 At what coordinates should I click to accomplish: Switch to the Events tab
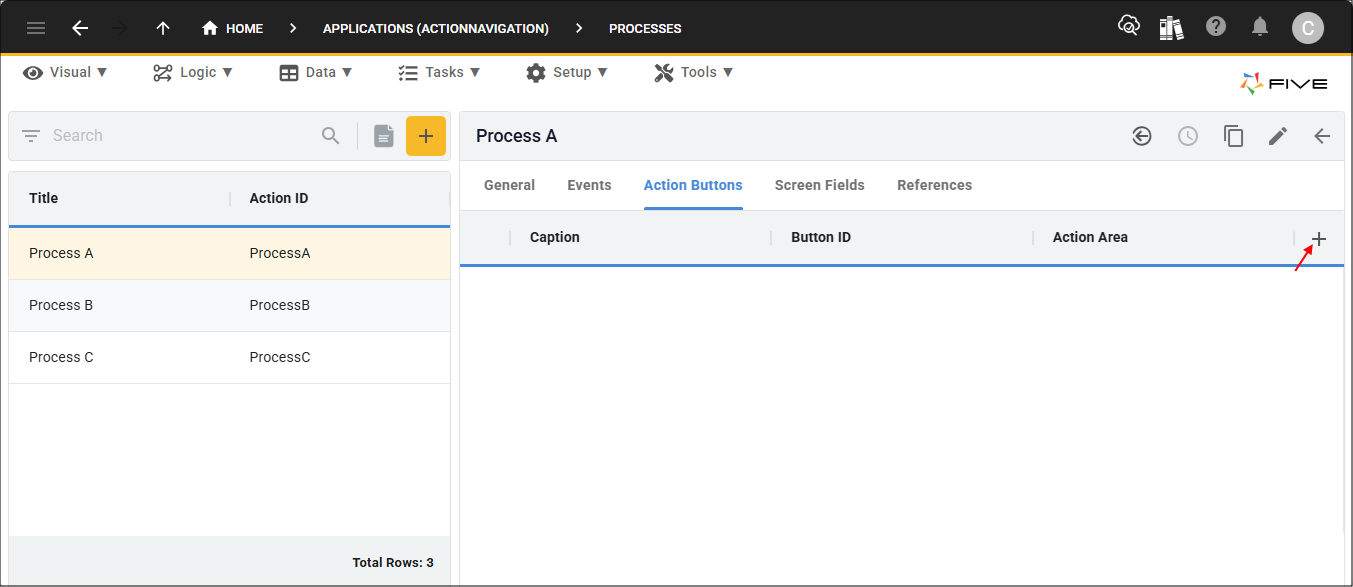[x=589, y=185]
